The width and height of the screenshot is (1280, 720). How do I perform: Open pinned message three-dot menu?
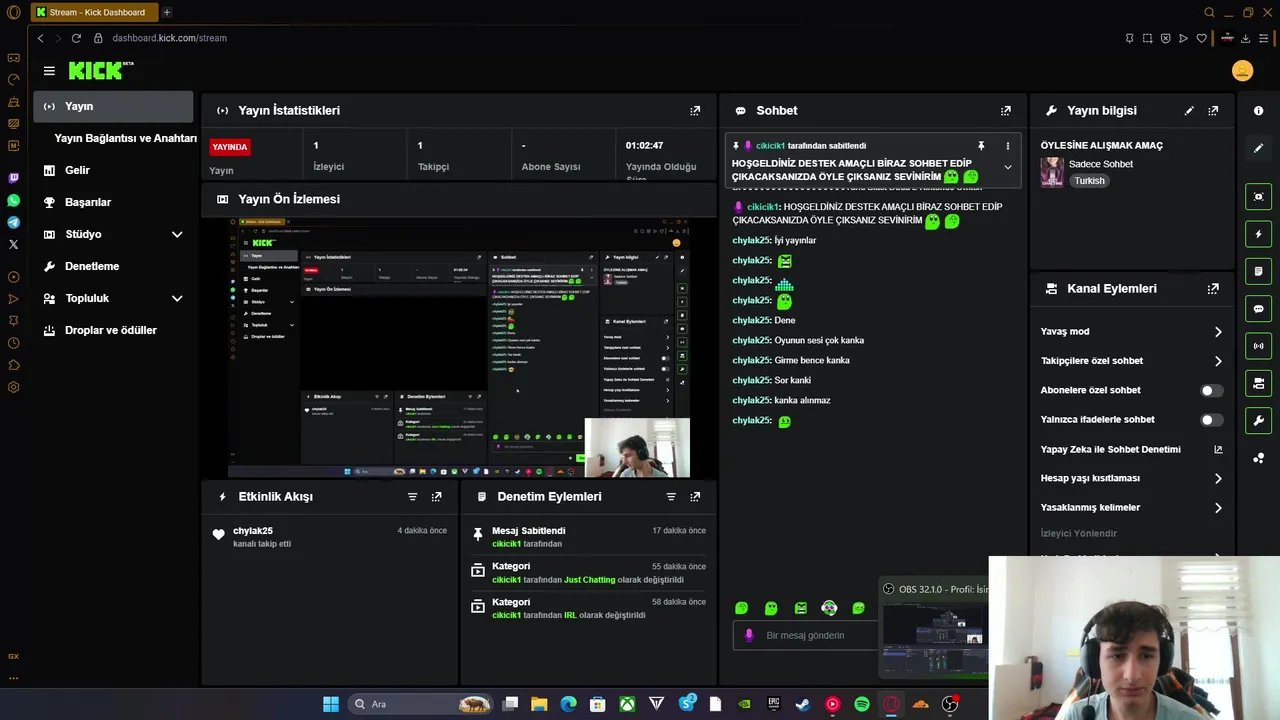pos(1007,146)
